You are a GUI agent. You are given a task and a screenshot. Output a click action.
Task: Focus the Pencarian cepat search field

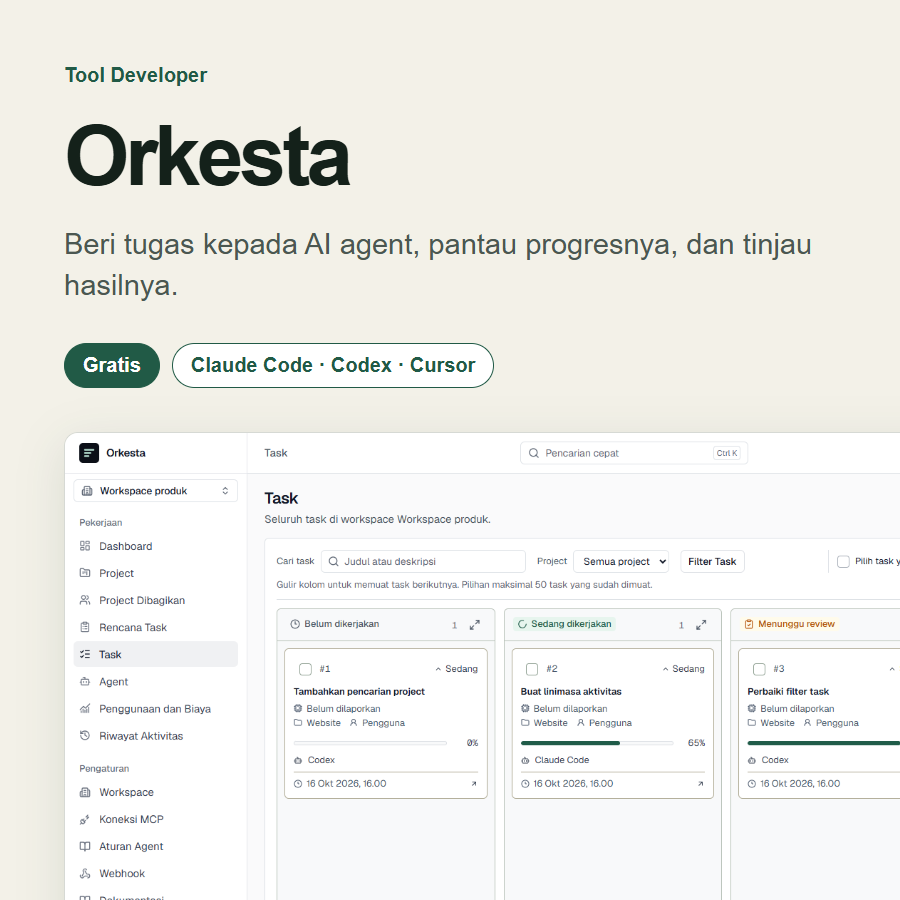pyautogui.click(x=634, y=453)
